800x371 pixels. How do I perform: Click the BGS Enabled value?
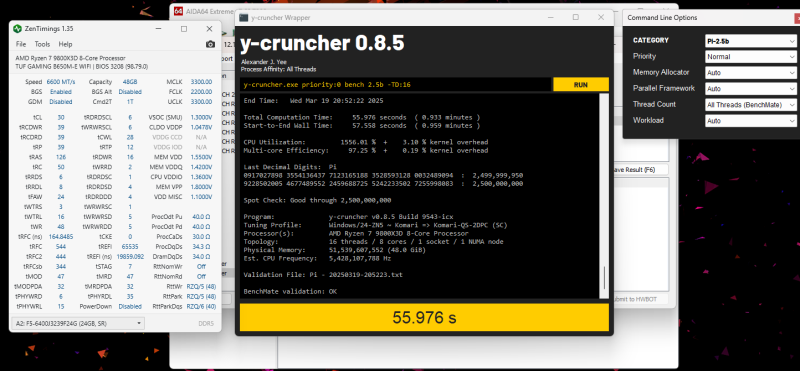point(61,92)
